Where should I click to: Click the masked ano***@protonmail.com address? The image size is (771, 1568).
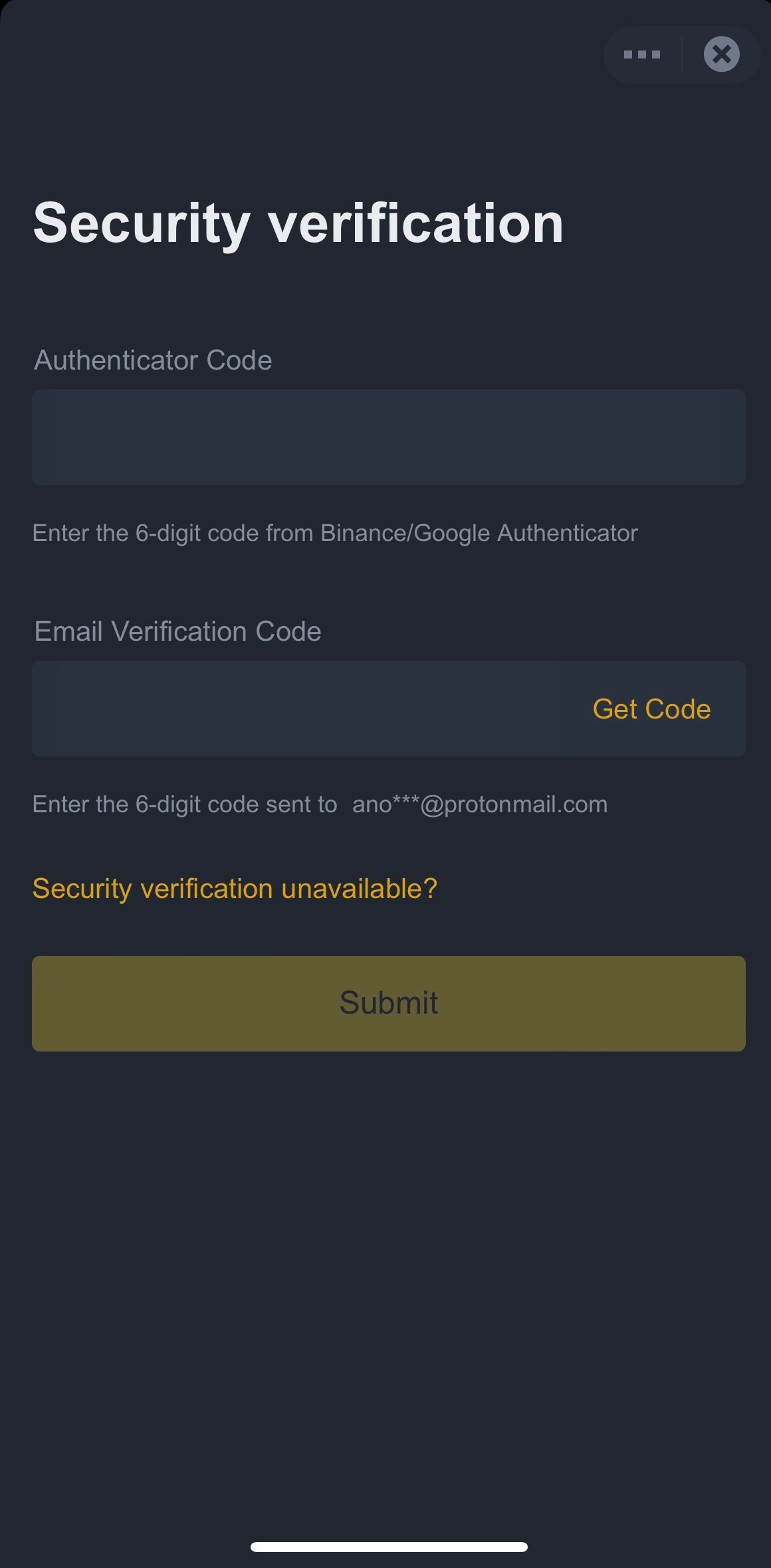(x=480, y=804)
